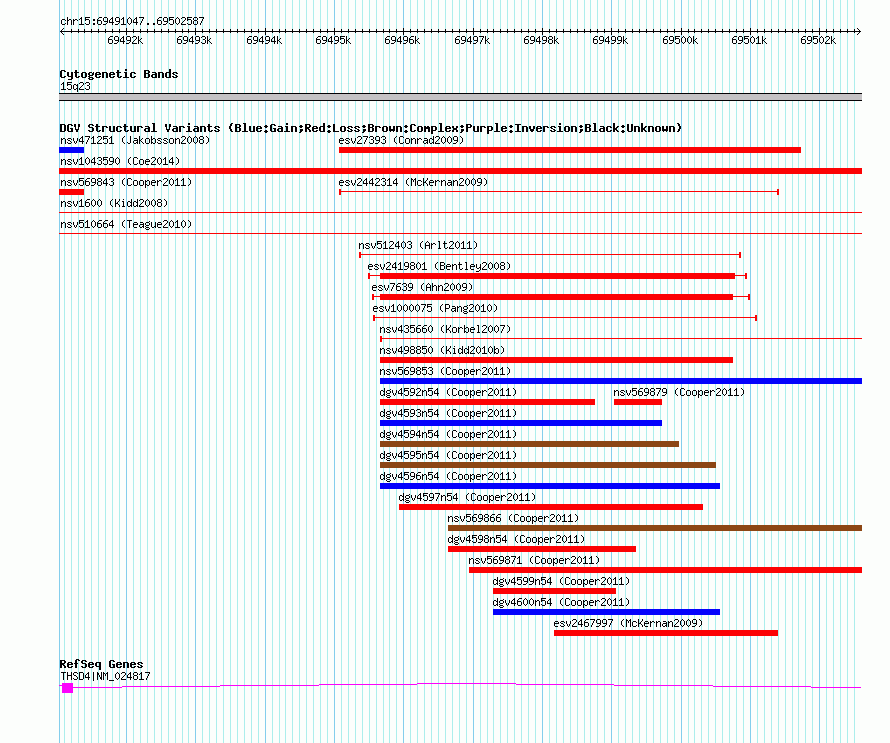Open the nsv1043590 (Coe2014) variant label
Image resolution: width=890 pixels, height=743 pixels.
point(120,161)
